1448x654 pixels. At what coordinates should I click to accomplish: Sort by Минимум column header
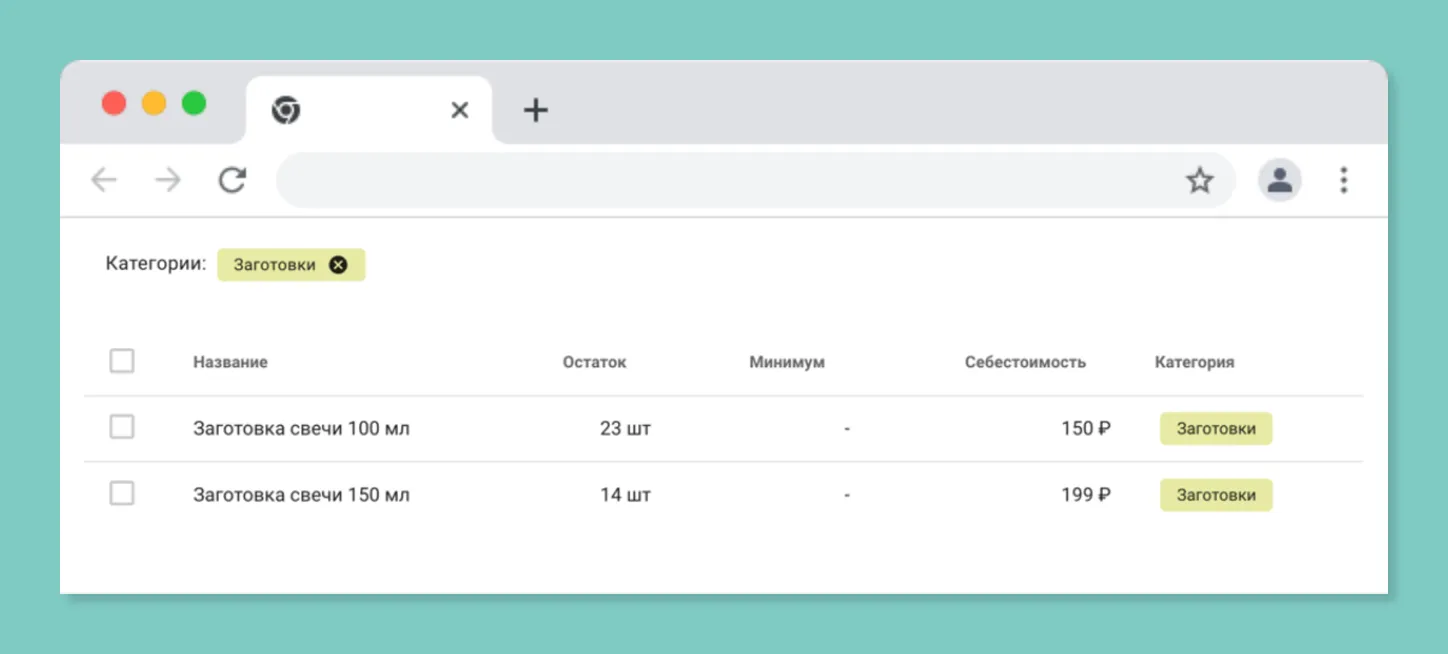click(787, 362)
